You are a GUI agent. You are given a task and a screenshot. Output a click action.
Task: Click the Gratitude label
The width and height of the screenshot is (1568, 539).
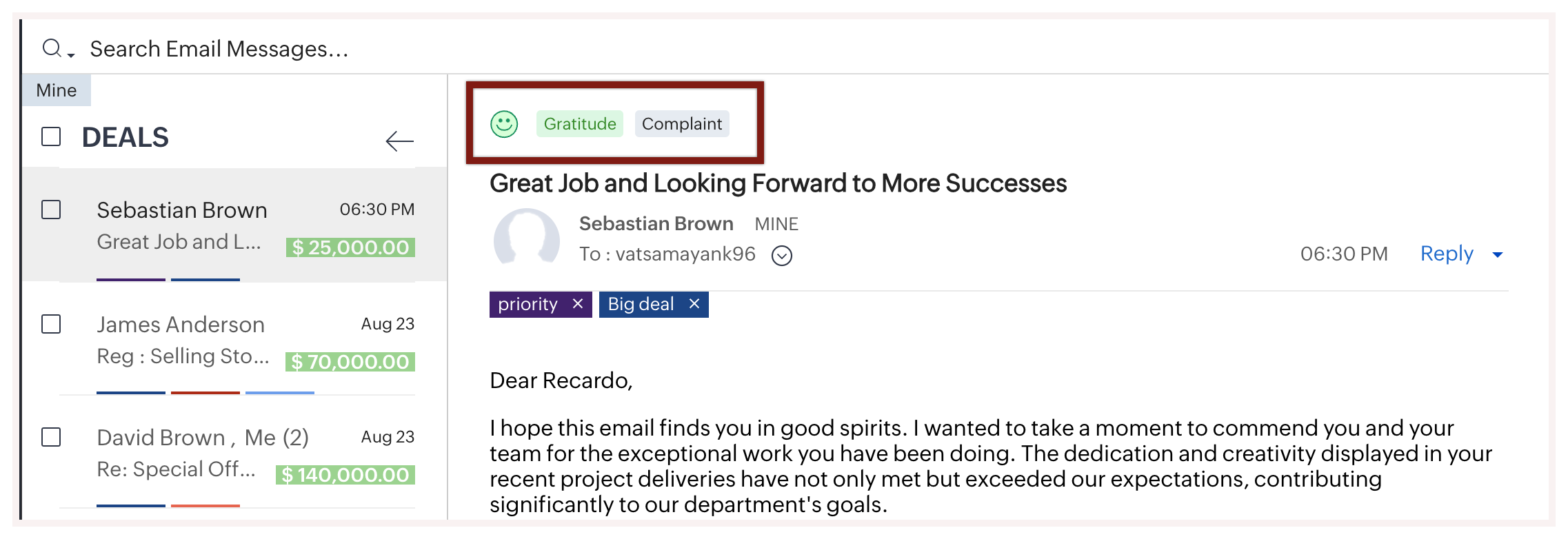click(x=580, y=124)
